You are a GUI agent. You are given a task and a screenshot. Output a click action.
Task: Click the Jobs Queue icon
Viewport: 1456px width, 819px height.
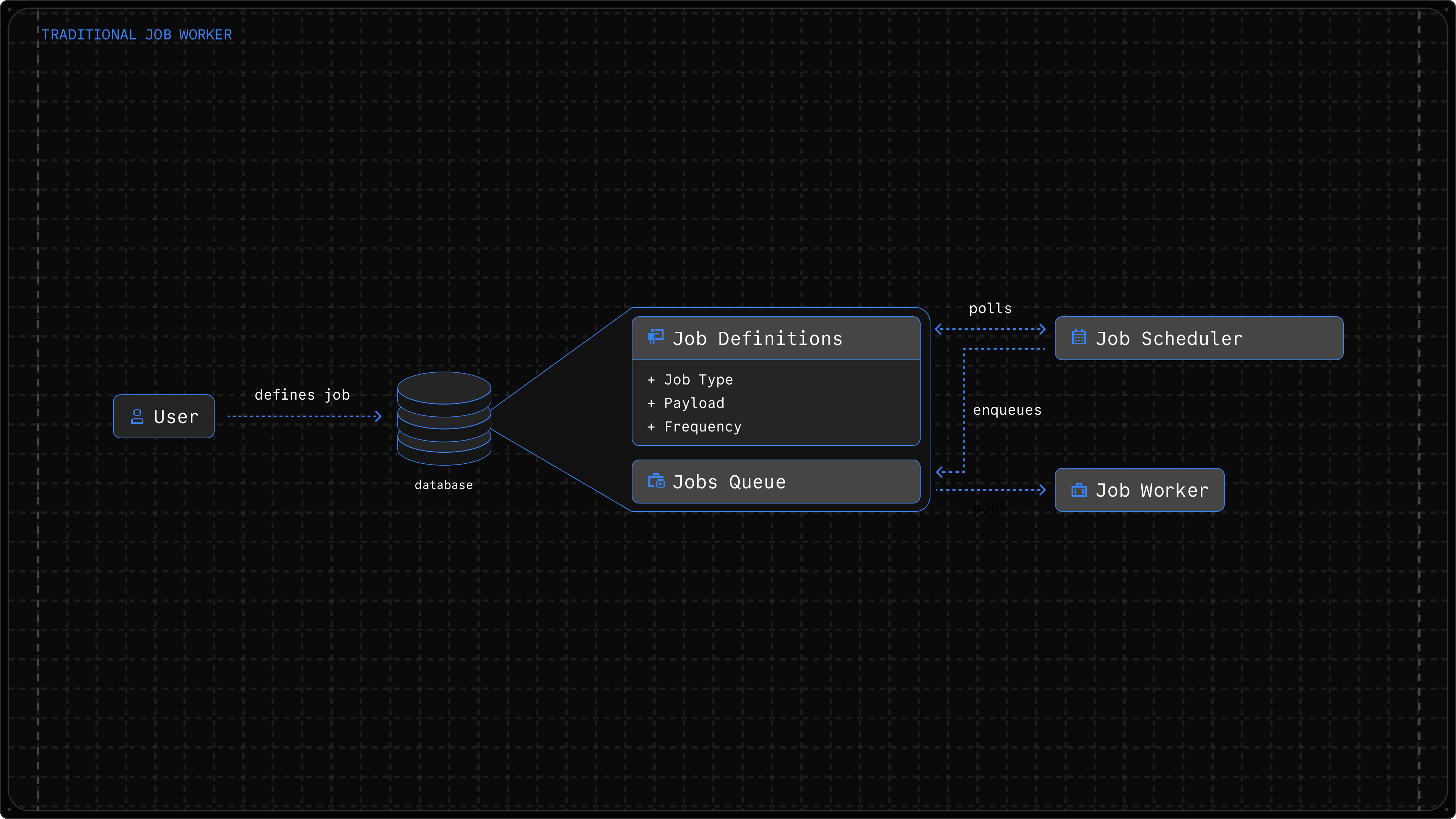[656, 481]
